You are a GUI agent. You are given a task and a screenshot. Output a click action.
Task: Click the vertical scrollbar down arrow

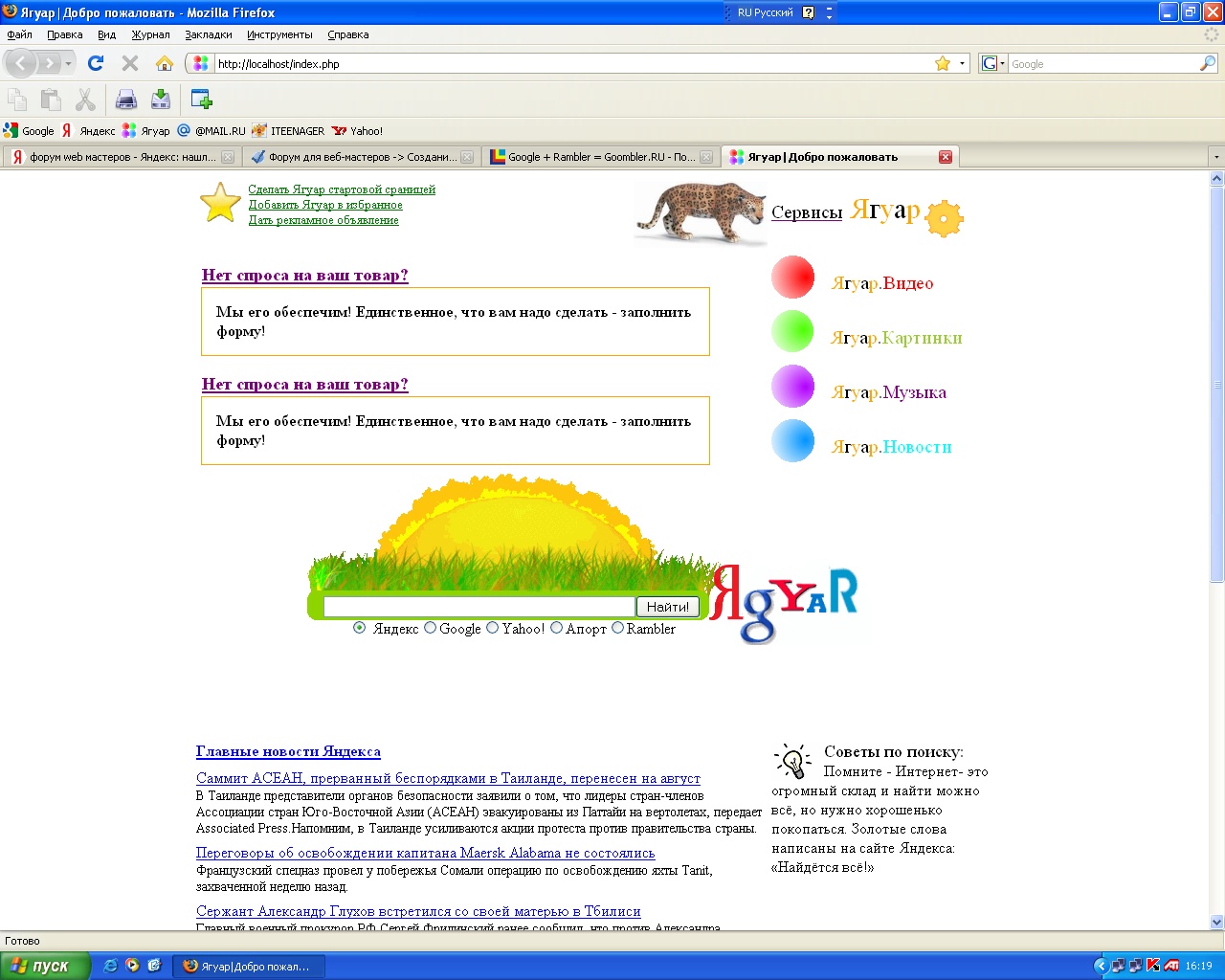[x=1217, y=923]
